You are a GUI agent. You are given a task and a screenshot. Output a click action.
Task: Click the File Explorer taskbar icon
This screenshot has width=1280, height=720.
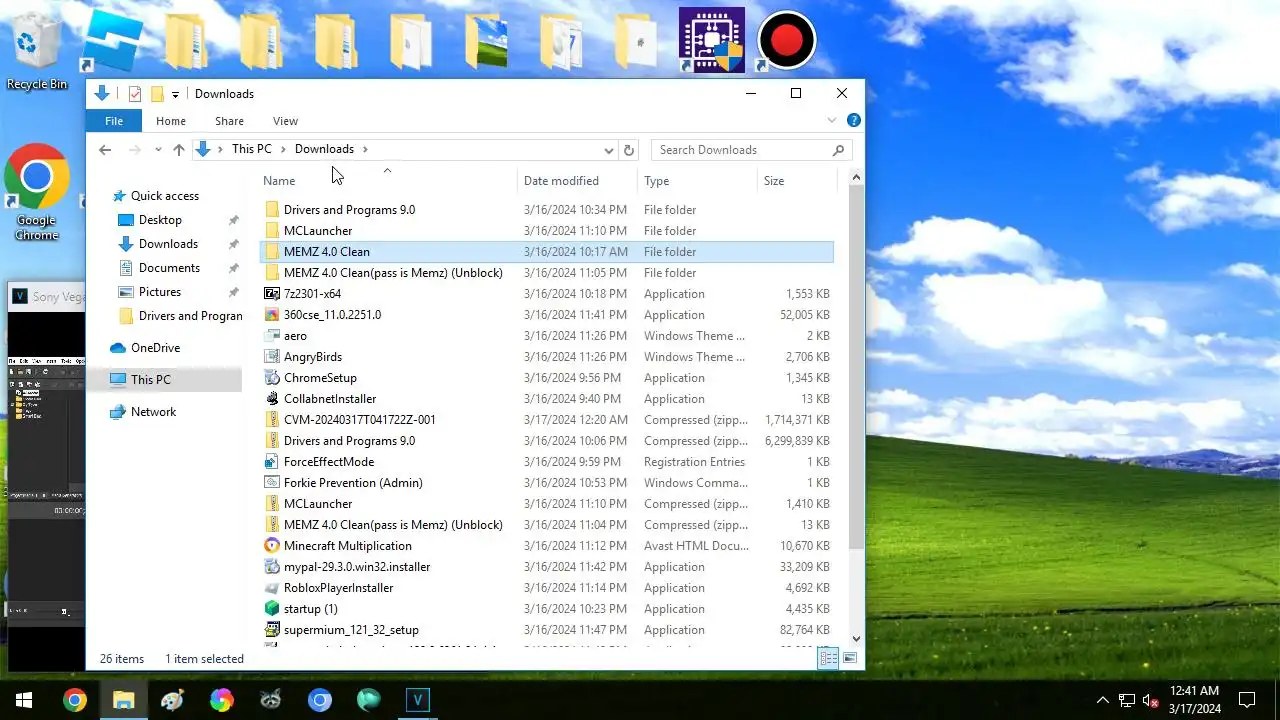tap(124, 700)
